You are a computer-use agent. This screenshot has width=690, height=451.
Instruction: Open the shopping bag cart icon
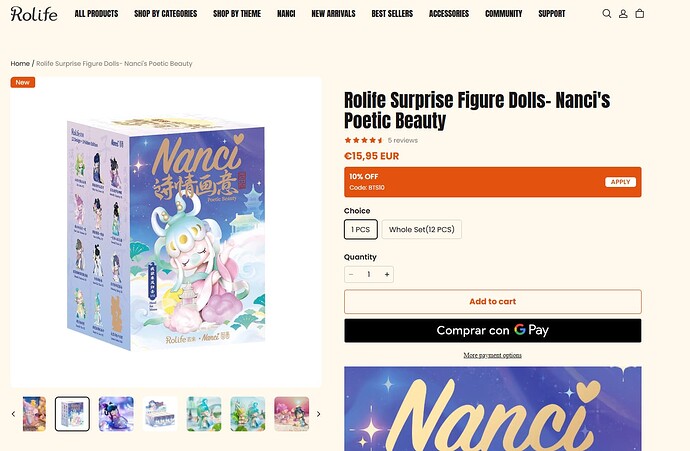tap(640, 14)
